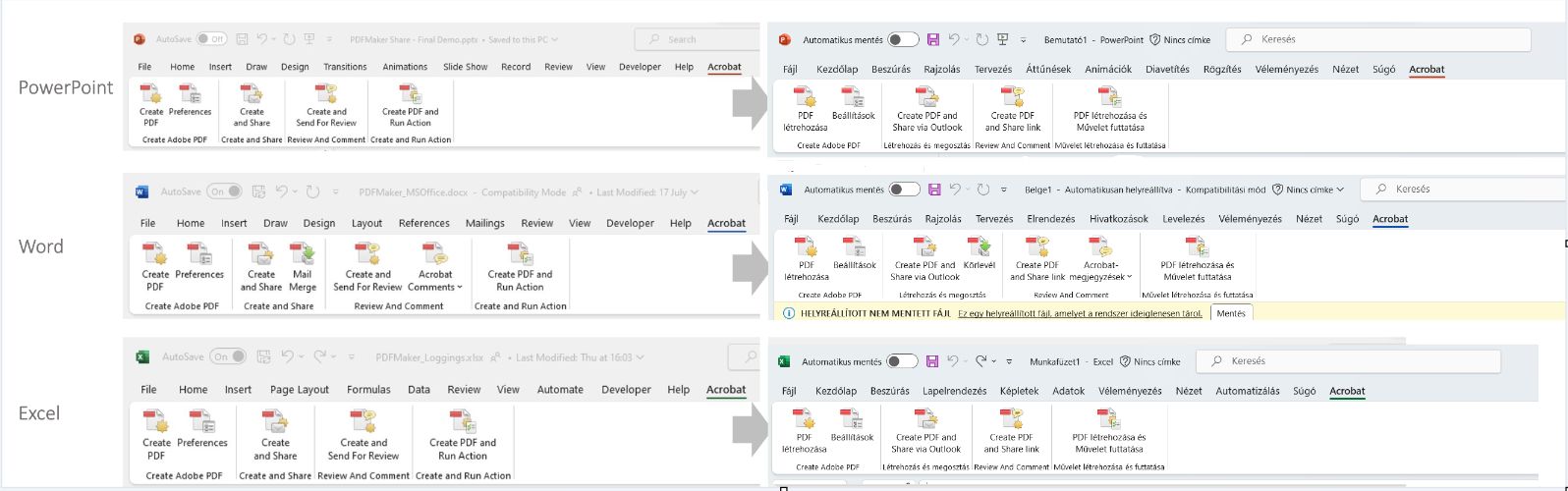Click Create PDF and Run Action in English PowerPoint

coord(411,104)
